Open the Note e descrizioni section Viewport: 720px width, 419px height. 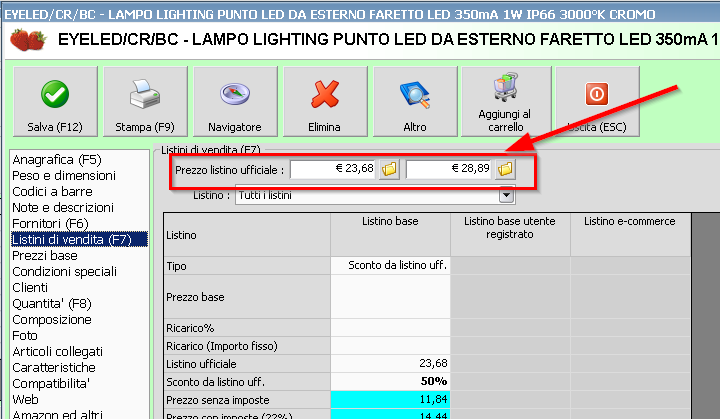tap(63, 208)
